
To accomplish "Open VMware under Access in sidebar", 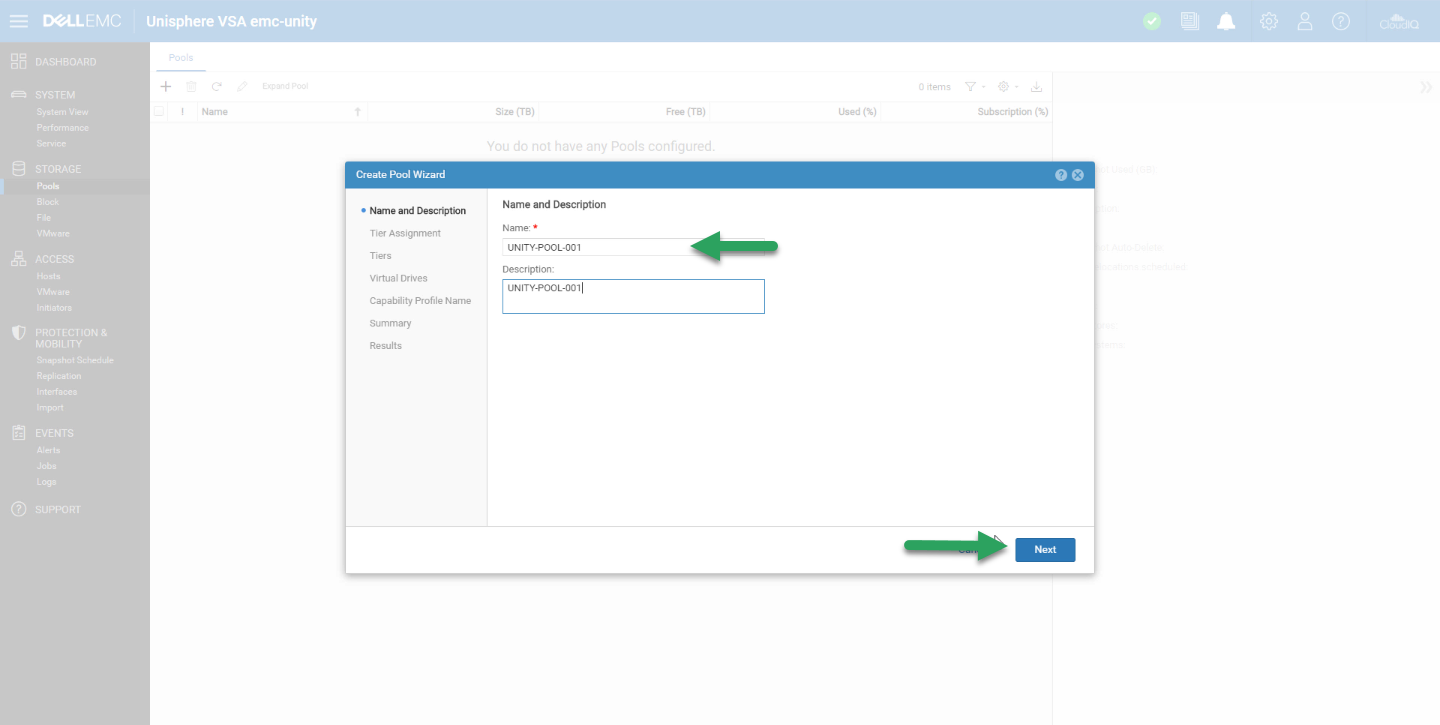I will 53,292.
